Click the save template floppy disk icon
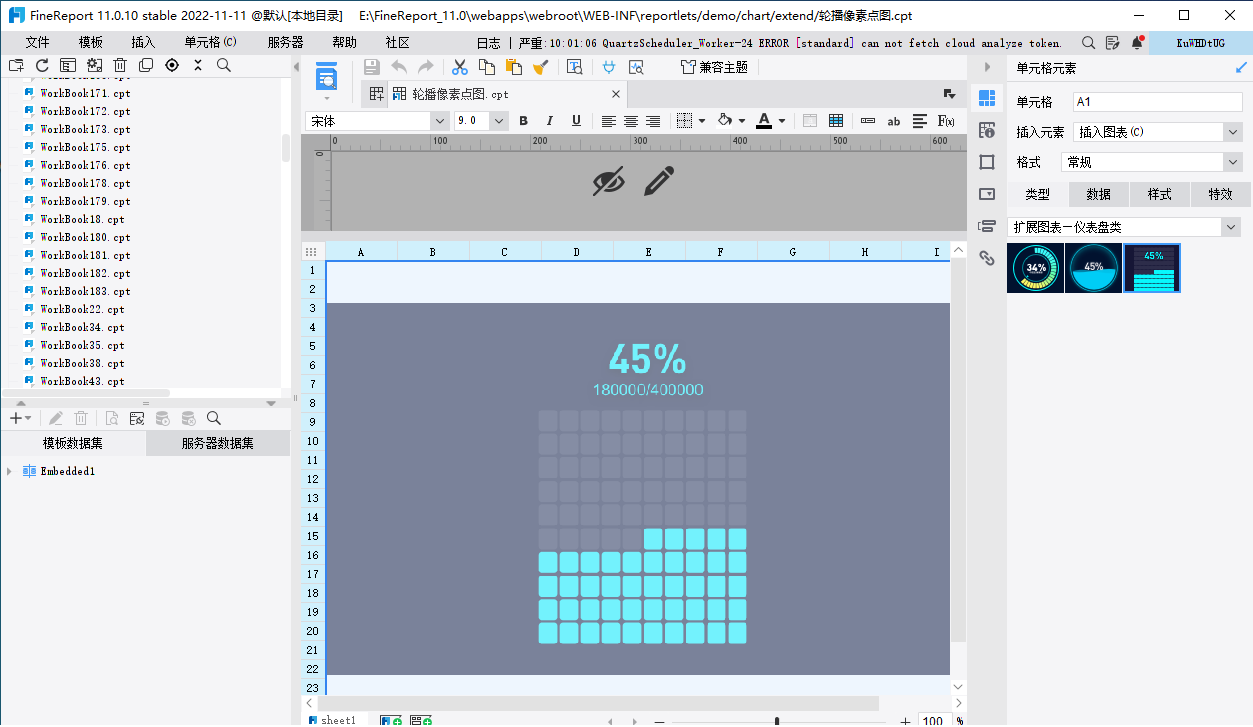The height and width of the screenshot is (727, 1253). (372, 67)
